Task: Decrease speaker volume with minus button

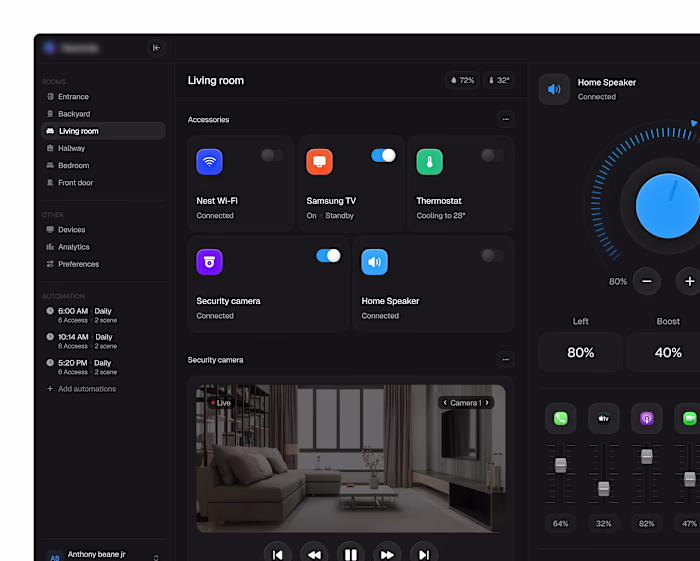Action: pyautogui.click(x=646, y=281)
